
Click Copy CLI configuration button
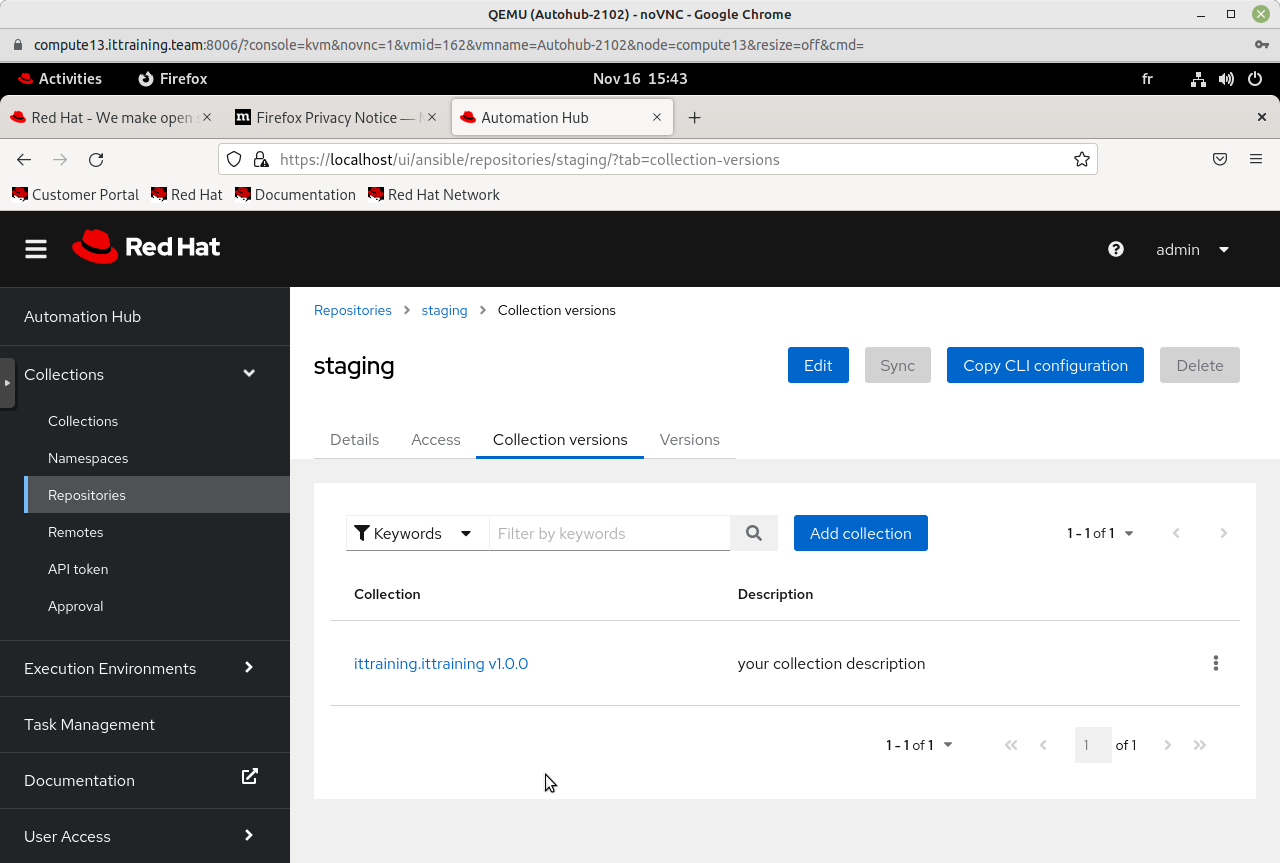[x=1045, y=365]
